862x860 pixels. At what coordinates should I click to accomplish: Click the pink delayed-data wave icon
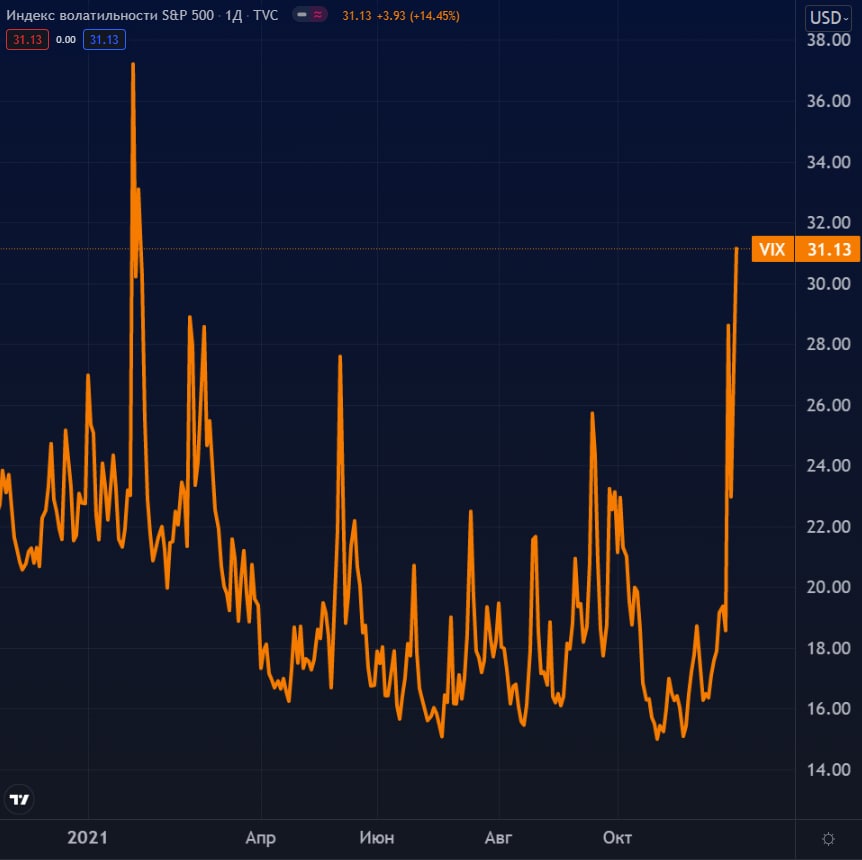tap(318, 15)
